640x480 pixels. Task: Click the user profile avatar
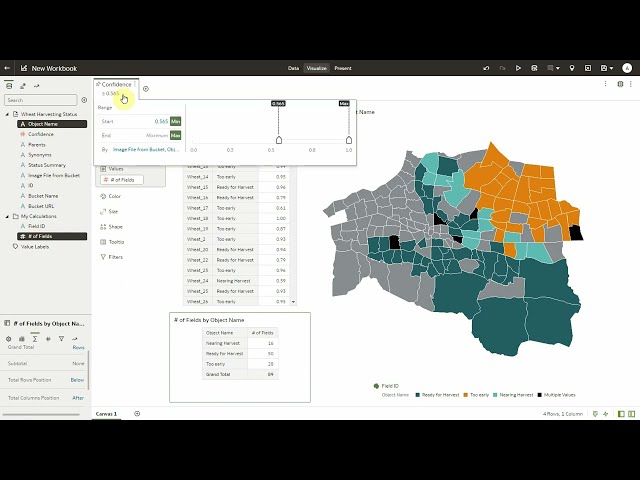pos(627,68)
